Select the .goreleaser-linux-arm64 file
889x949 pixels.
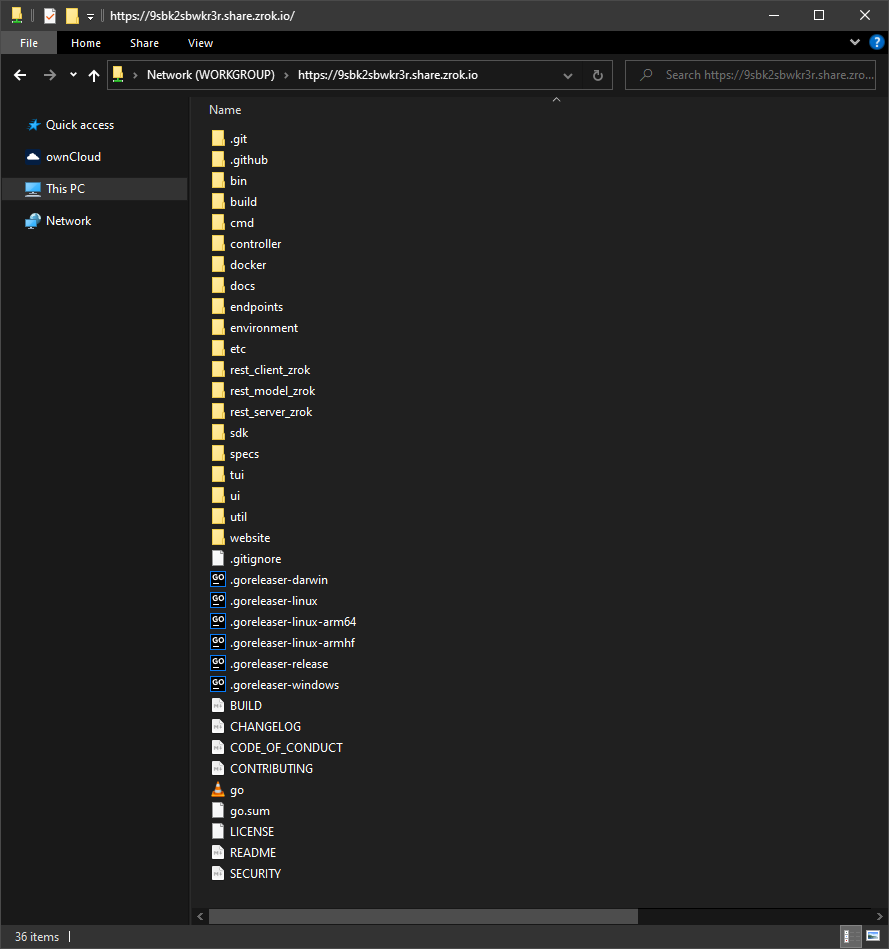pos(284,622)
